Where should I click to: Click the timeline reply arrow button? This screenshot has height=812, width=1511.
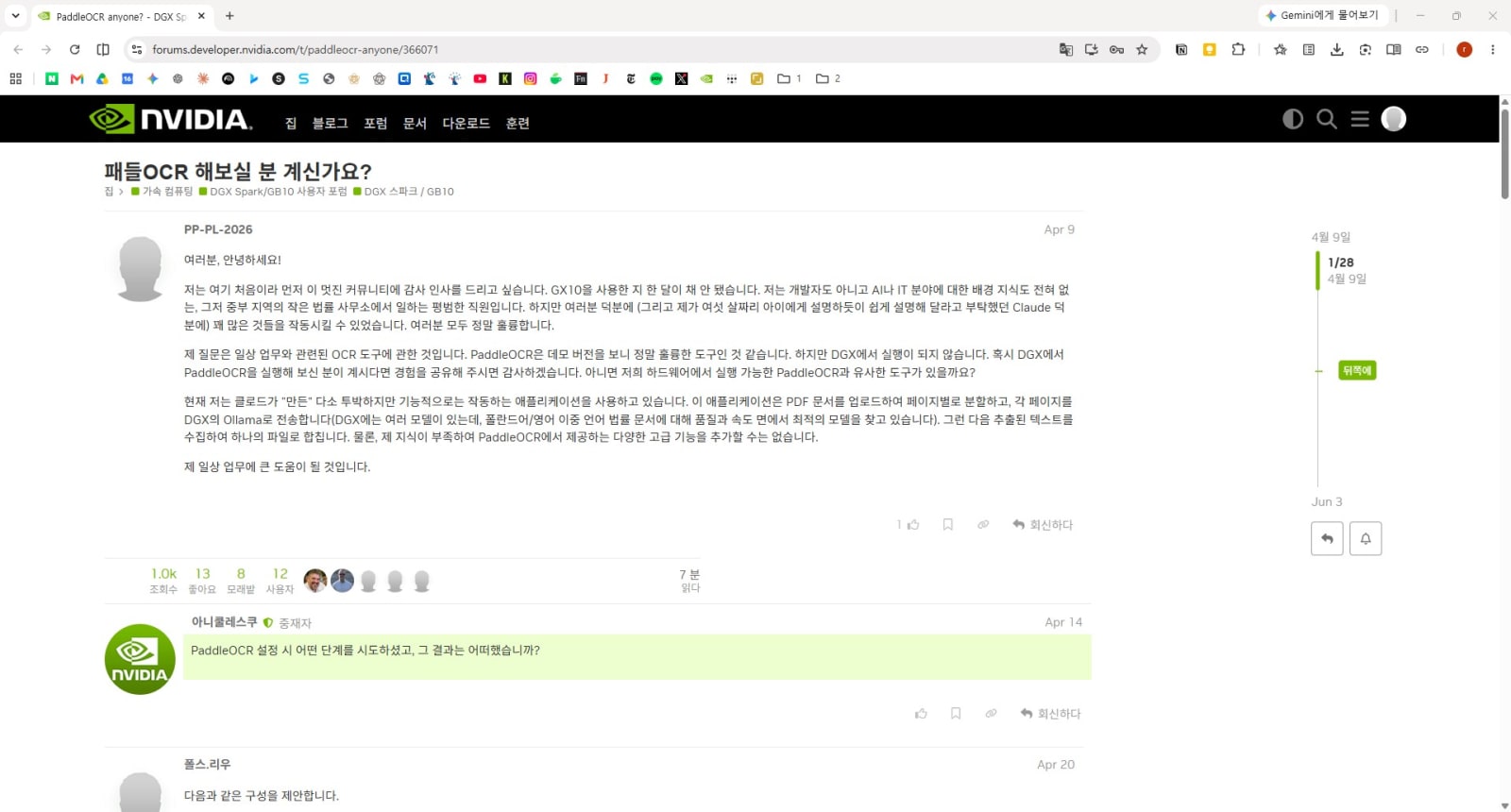tap(1327, 538)
